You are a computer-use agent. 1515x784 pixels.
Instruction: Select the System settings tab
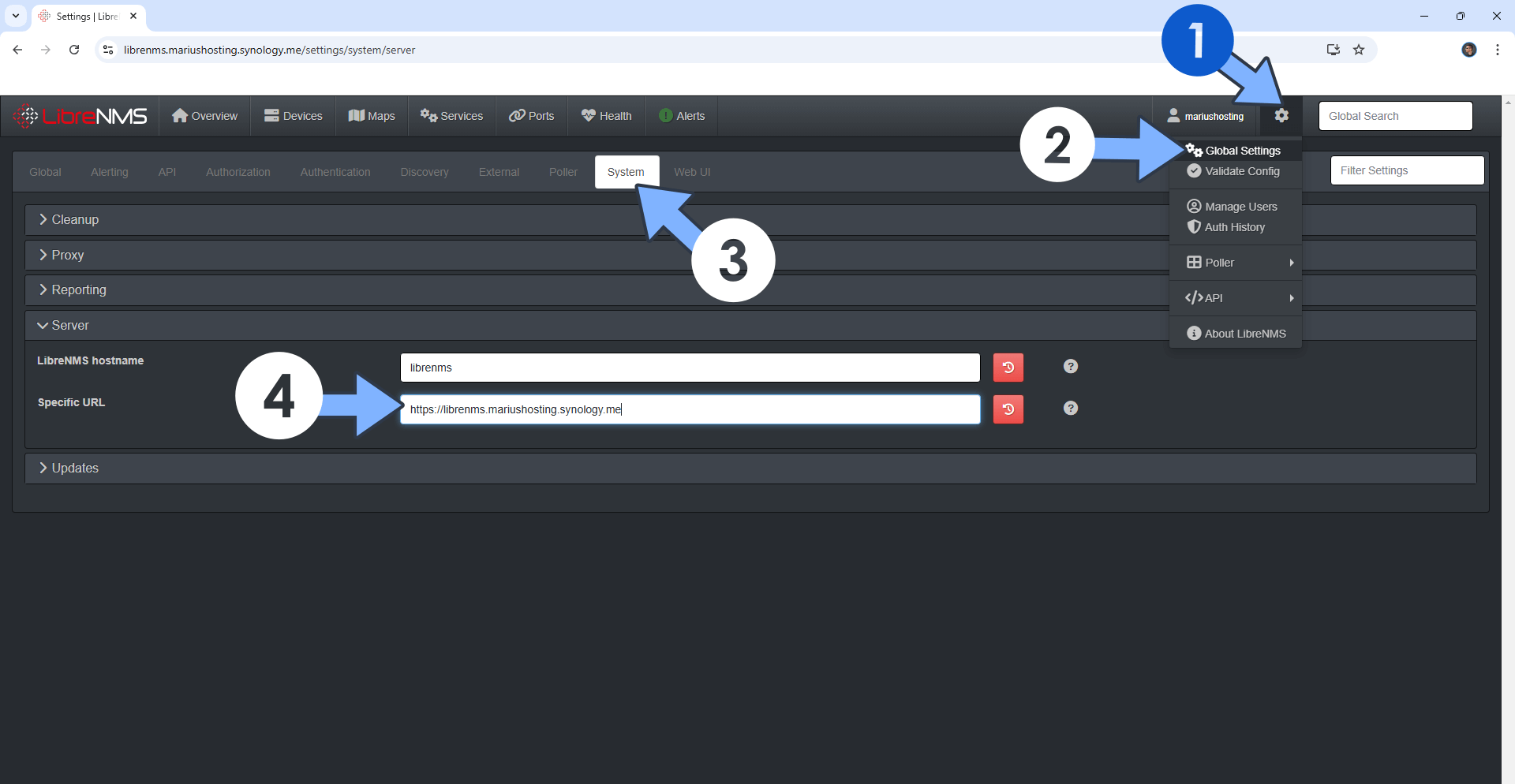626,172
